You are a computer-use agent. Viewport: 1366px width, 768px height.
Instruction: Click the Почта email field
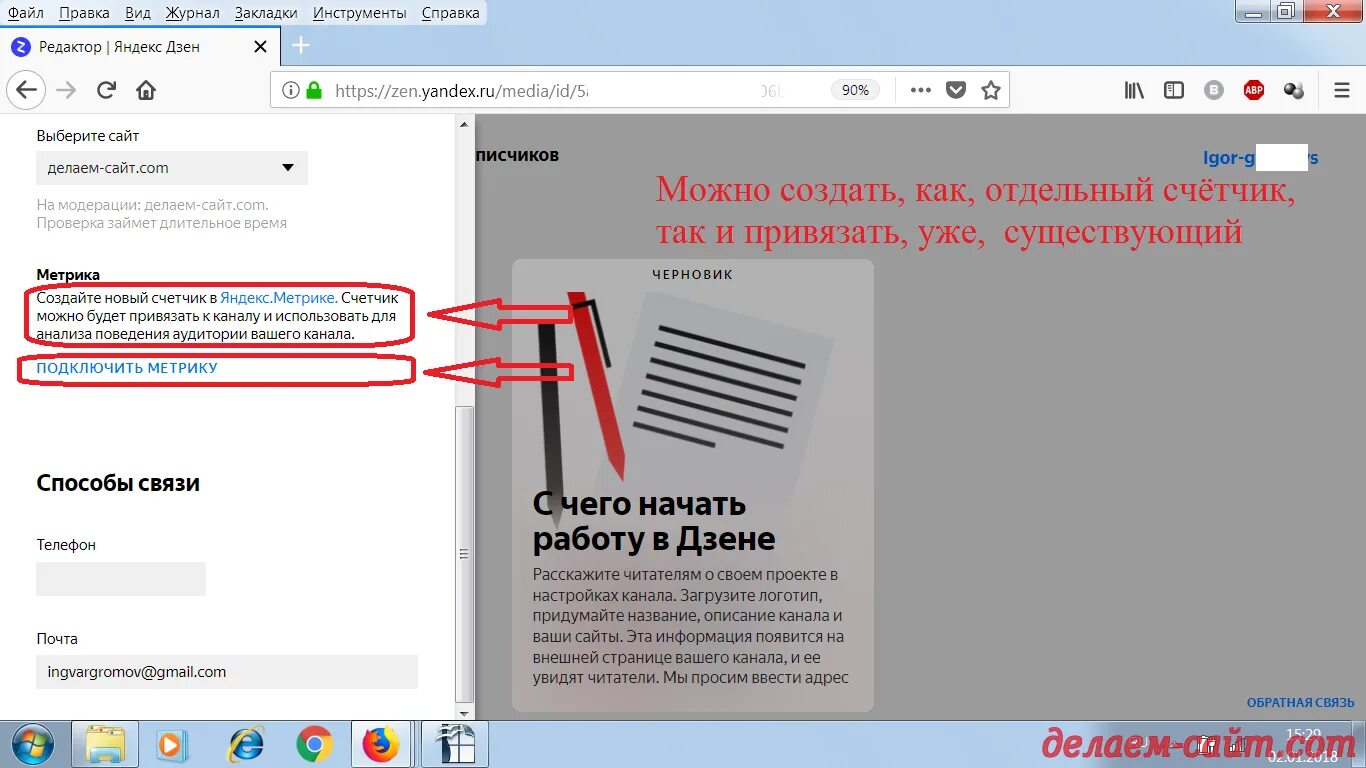227,672
